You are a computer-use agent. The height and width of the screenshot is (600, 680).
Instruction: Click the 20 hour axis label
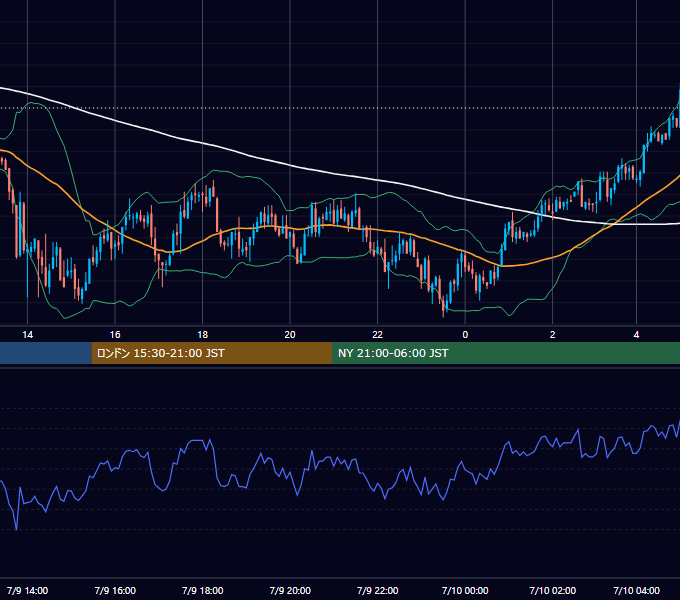(290, 335)
